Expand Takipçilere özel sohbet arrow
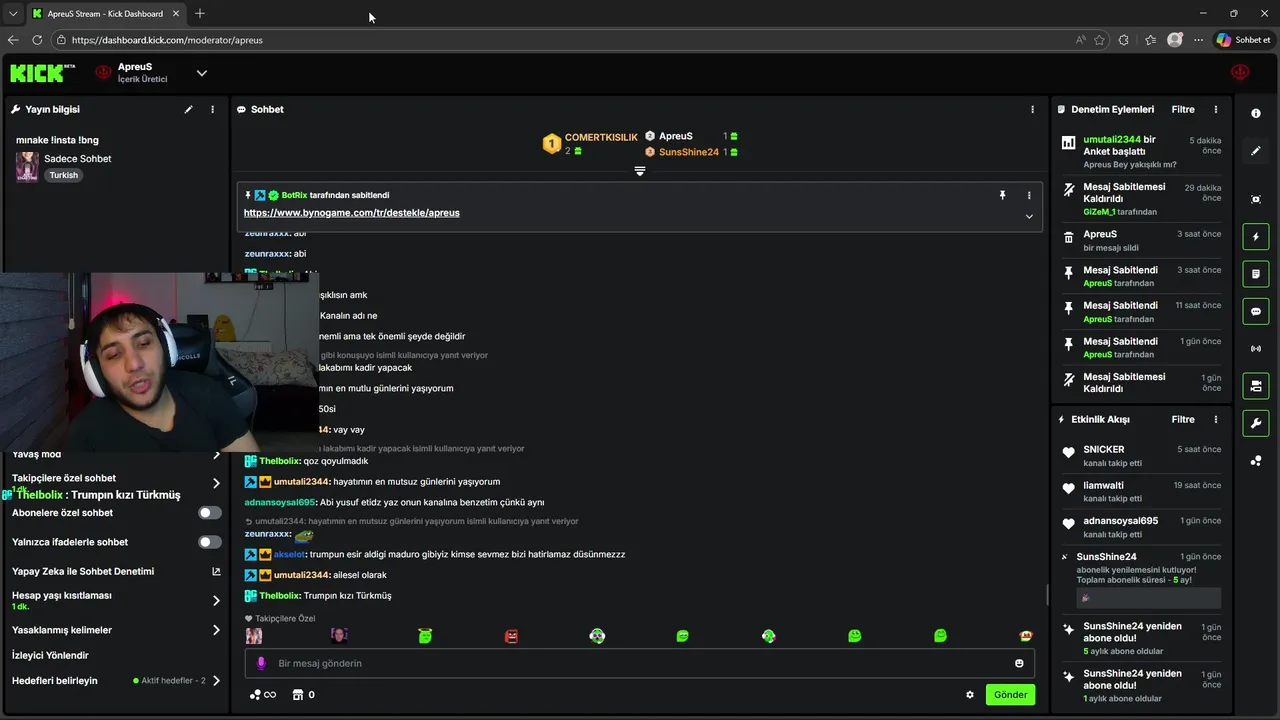This screenshot has width=1280, height=720. tap(216, 483)
